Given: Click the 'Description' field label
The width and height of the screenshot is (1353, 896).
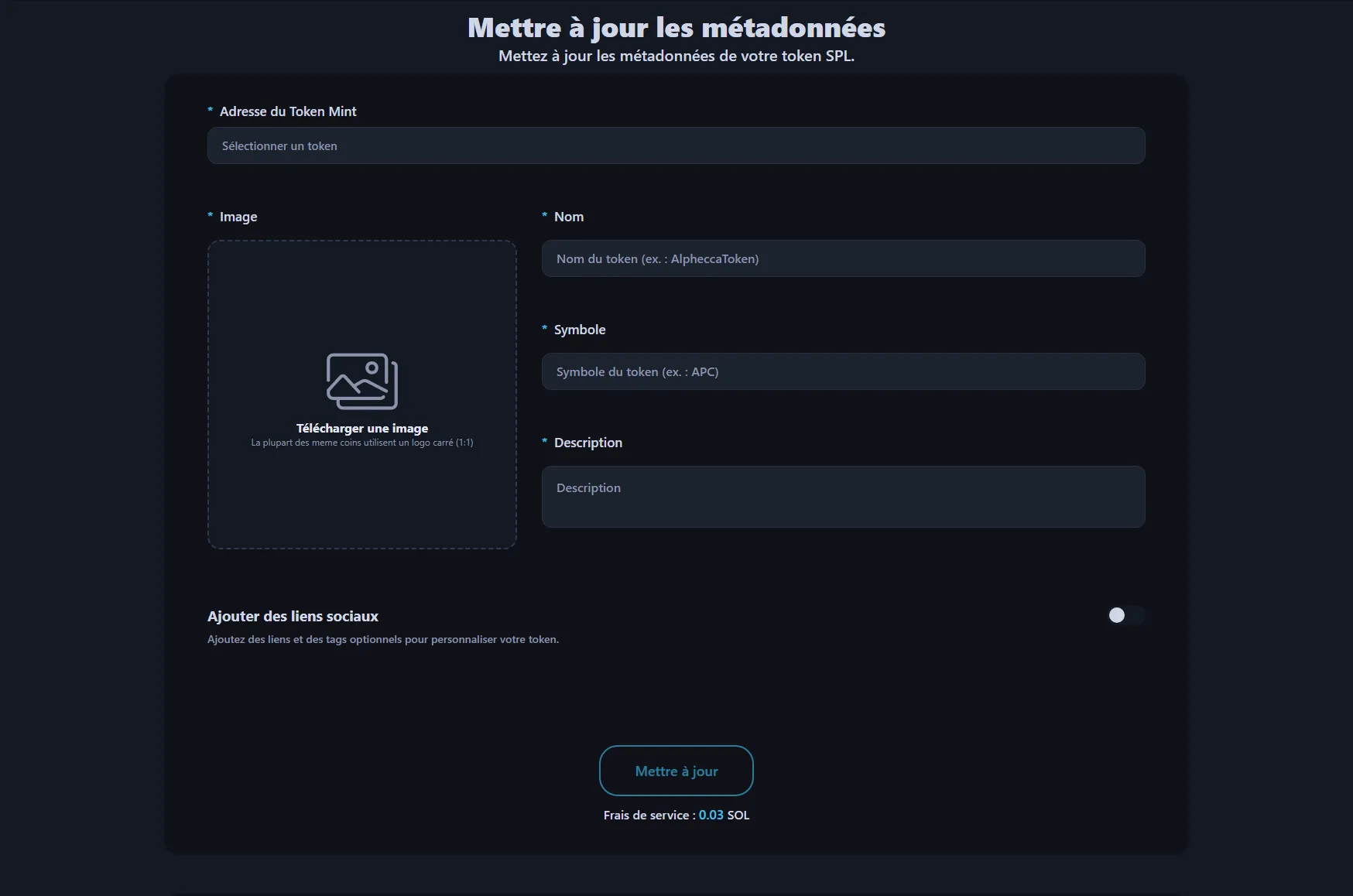Looking at the screenshot, I should click(588, 443).
